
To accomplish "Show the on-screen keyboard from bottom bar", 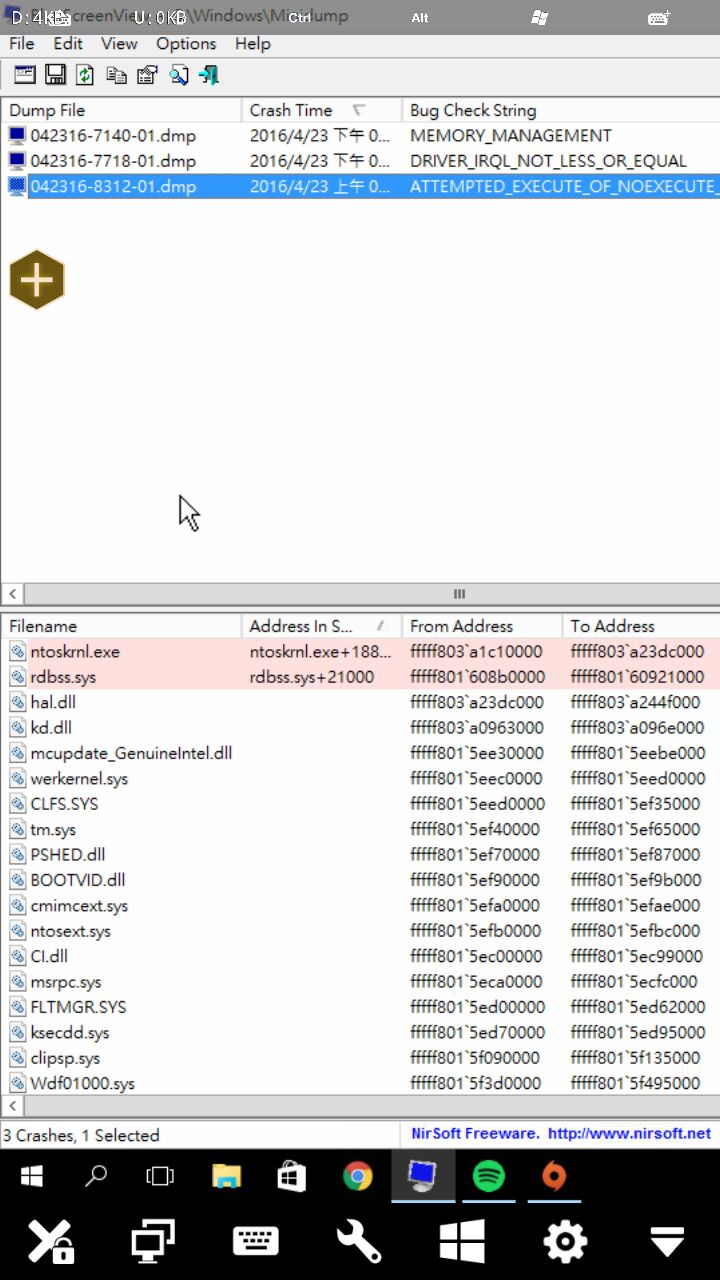I will tap(256, 1242).
